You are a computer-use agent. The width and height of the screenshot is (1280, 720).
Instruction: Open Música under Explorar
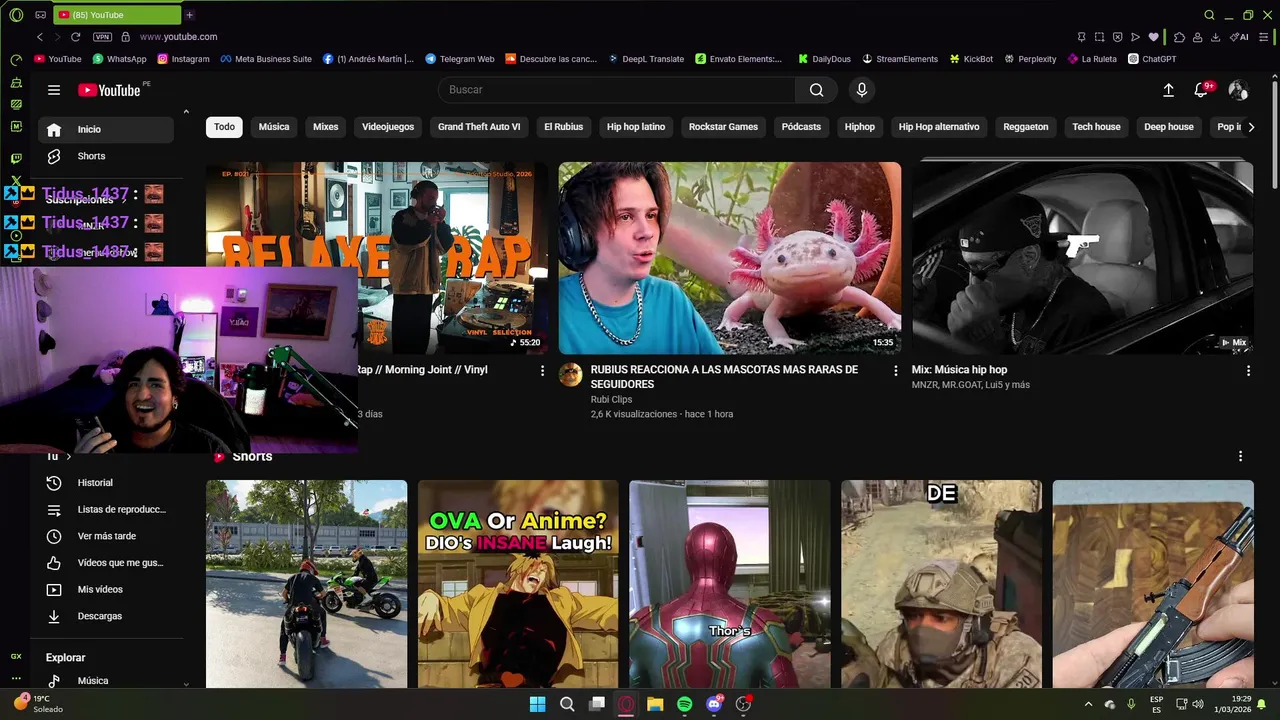click(105, 681)
